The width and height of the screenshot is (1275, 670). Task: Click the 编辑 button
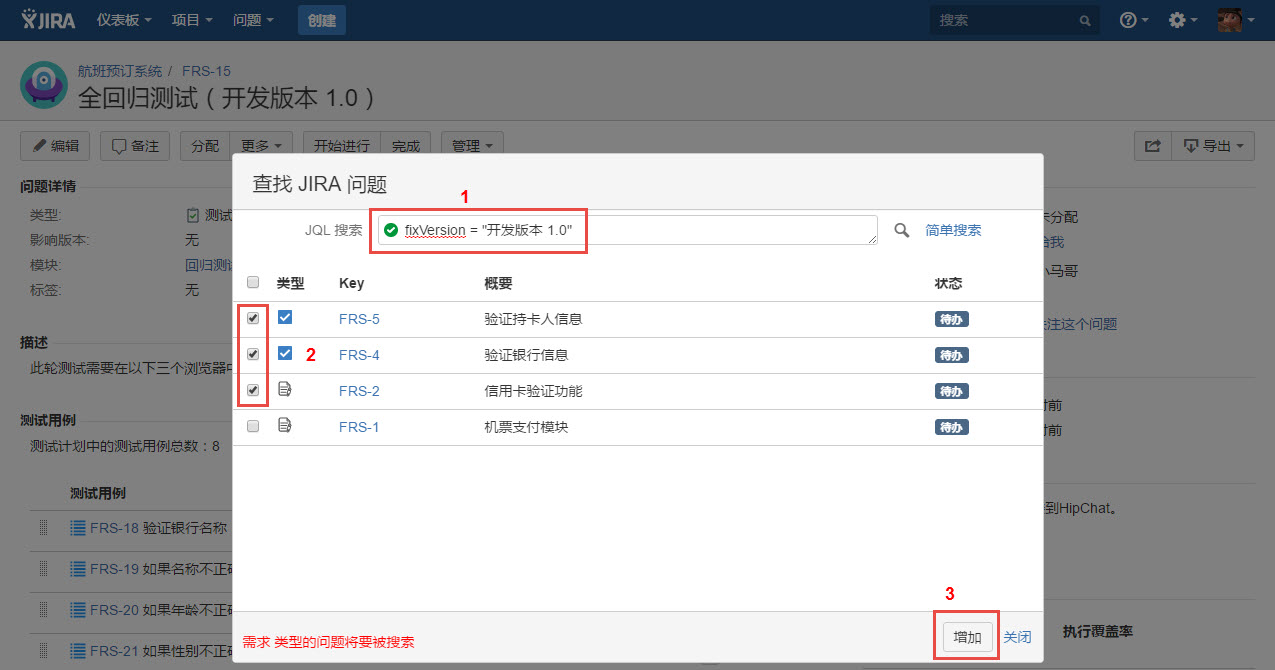tap(55, 146)
